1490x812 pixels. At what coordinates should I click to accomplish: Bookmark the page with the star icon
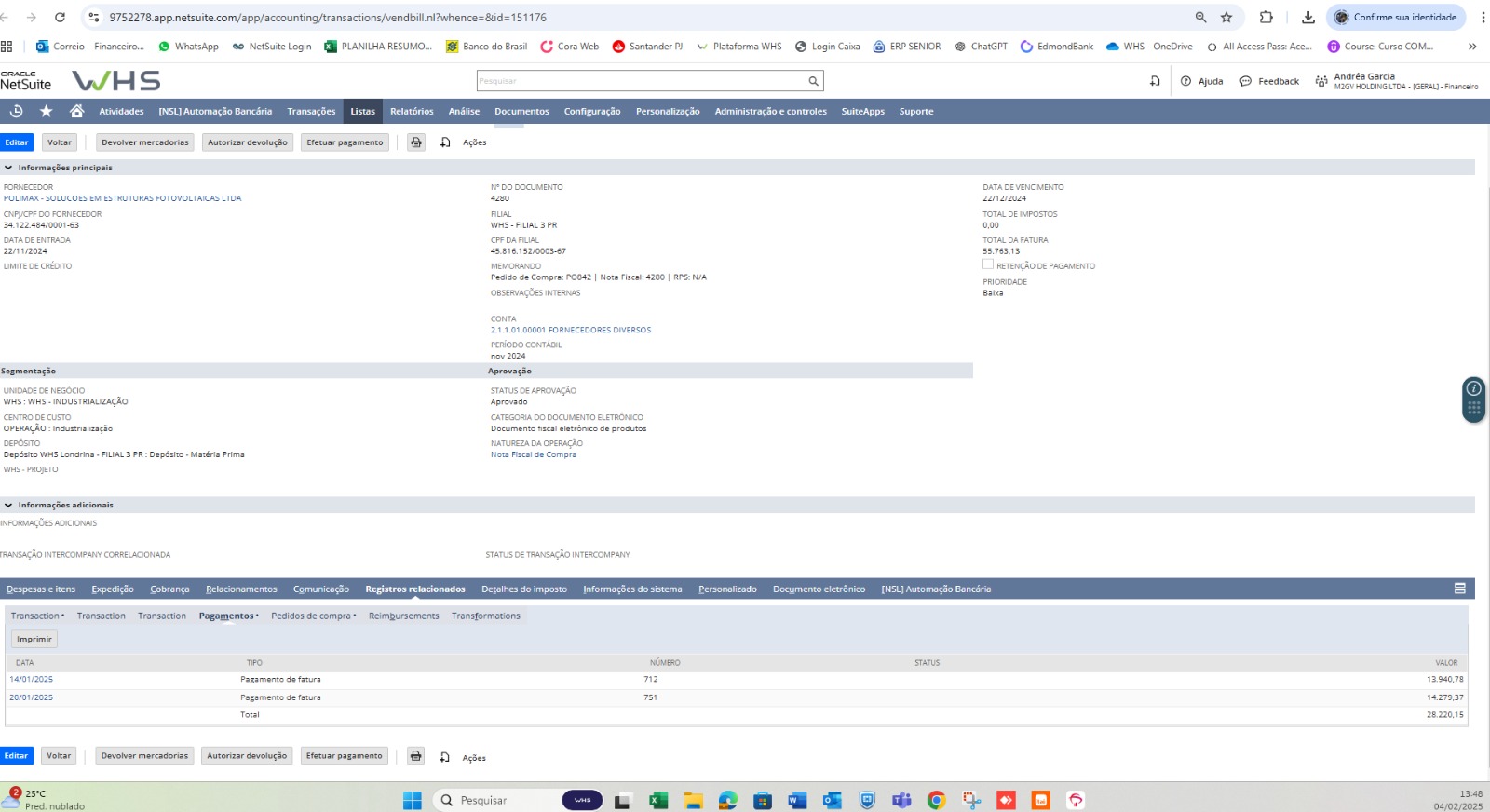[1226, 18]
